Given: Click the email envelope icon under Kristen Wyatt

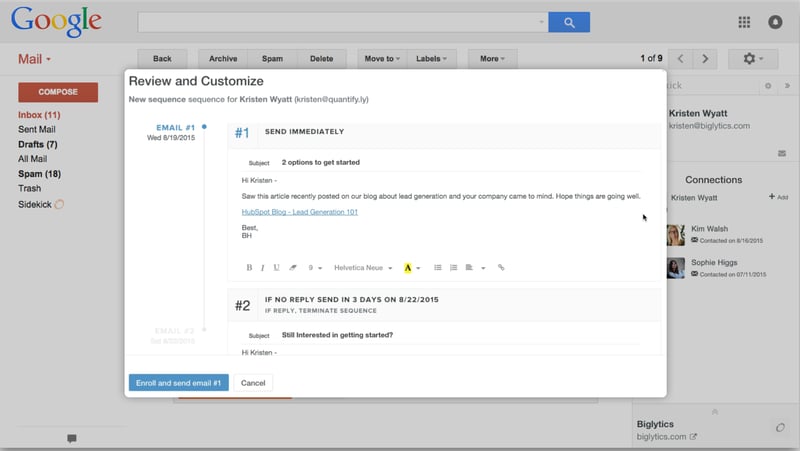Looking at the screenshot, I should (782, 154).
